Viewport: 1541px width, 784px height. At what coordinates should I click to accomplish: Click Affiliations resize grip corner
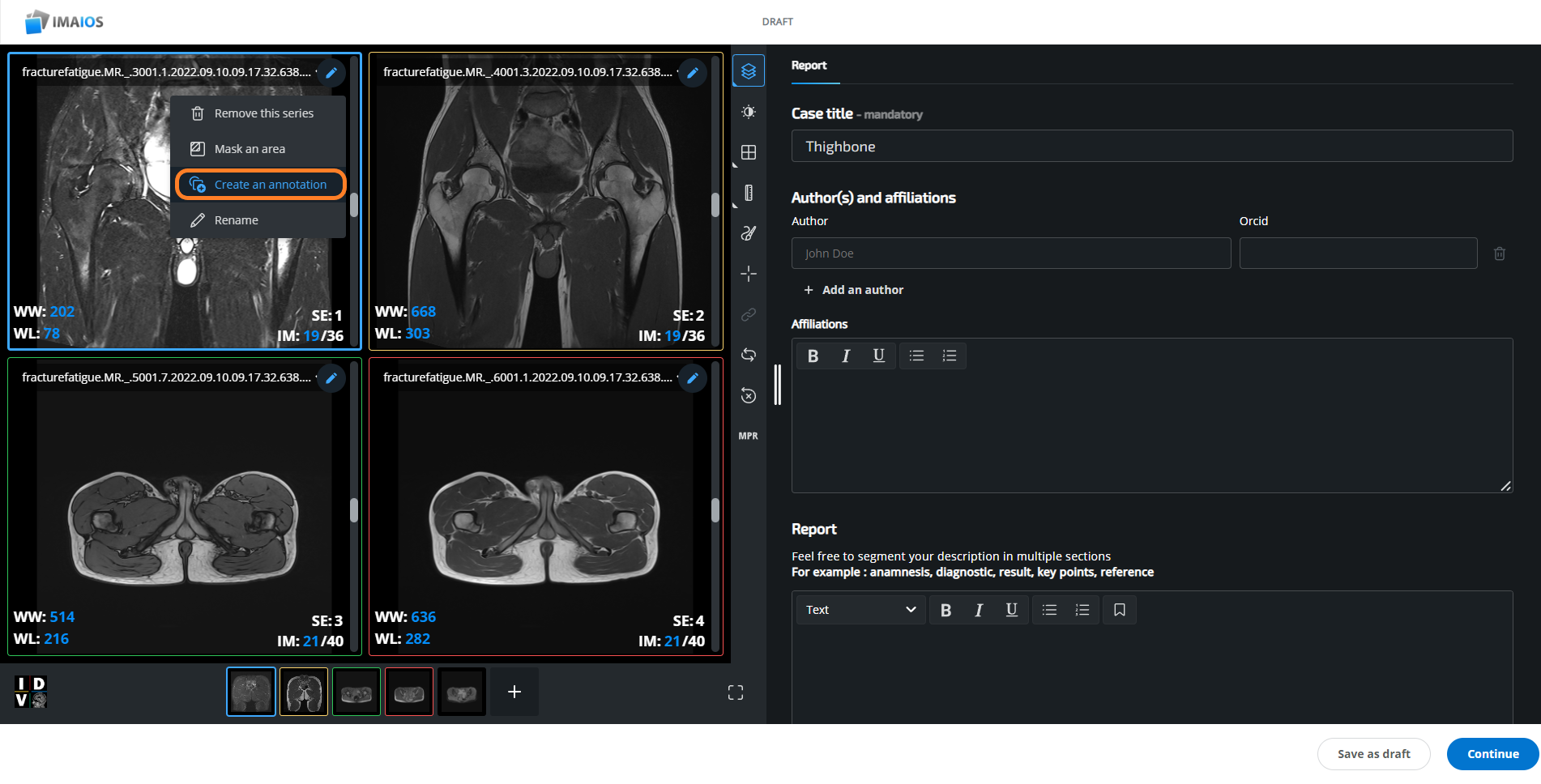click(x=1505, y=486)
